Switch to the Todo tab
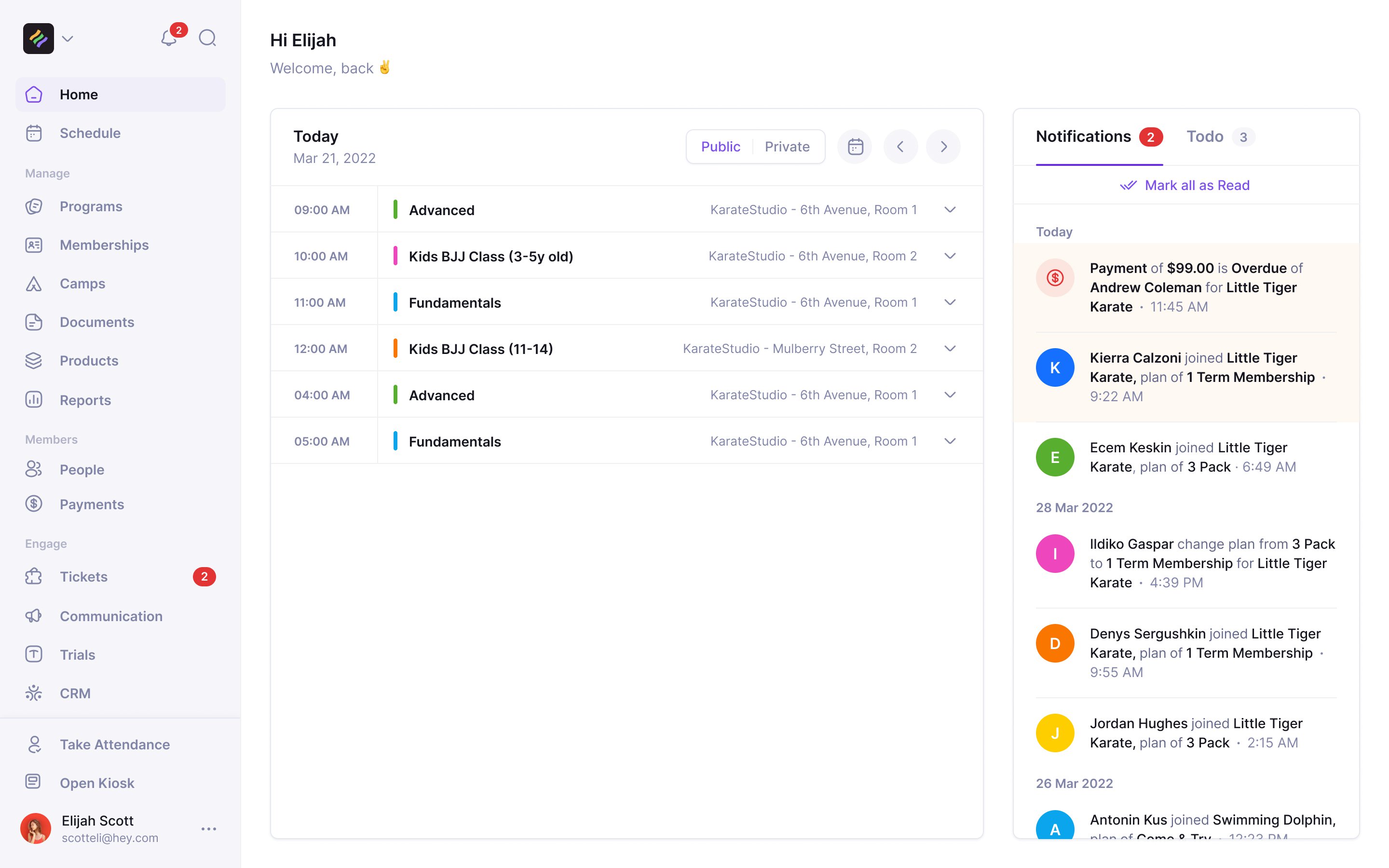This screenshot has height=868, width=1389. (x=1220, y=136)
